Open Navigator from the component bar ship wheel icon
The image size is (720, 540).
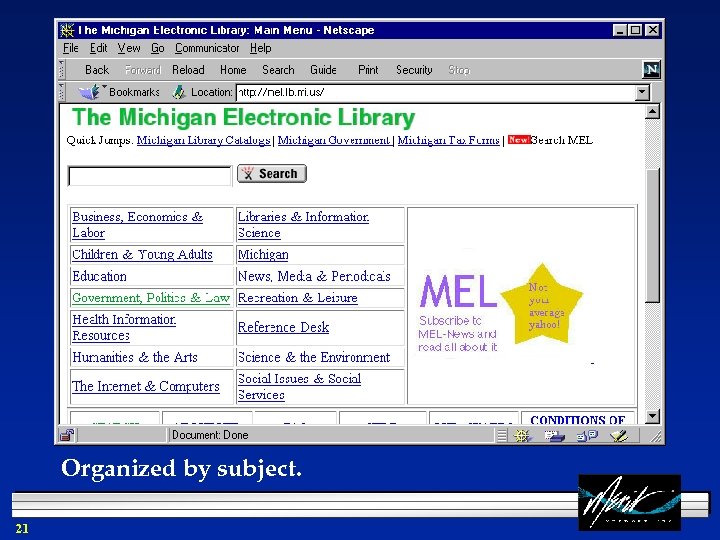[522, 435]
